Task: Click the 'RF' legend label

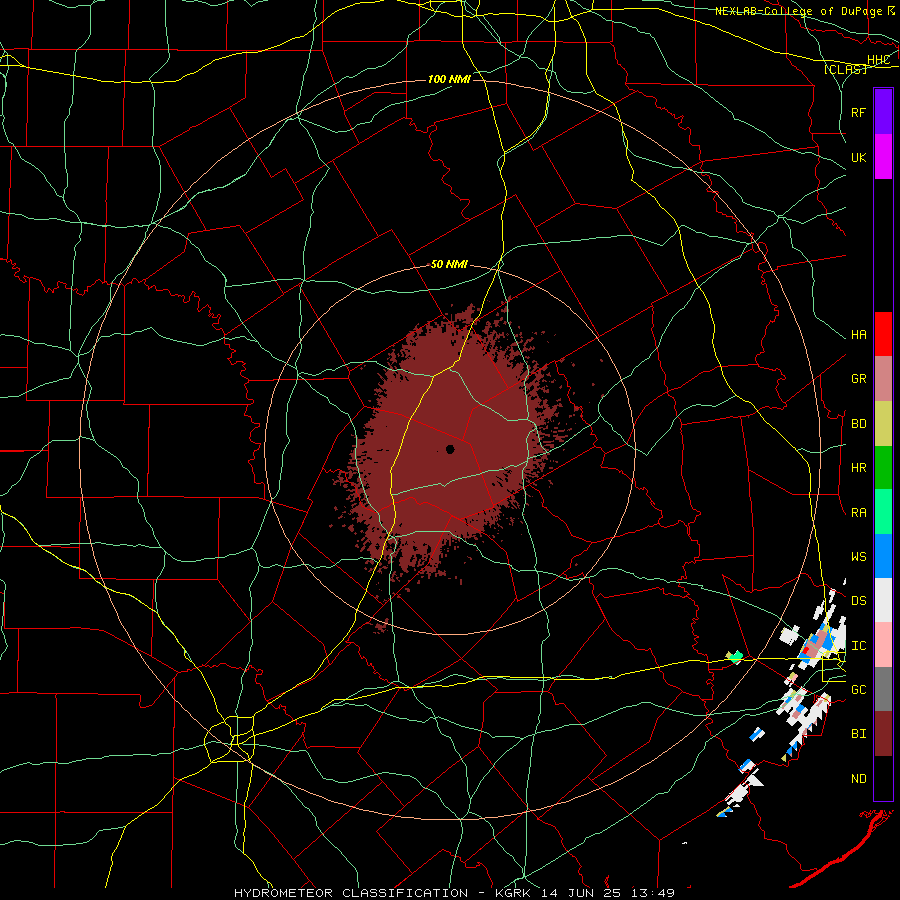Action: point(859,112)
